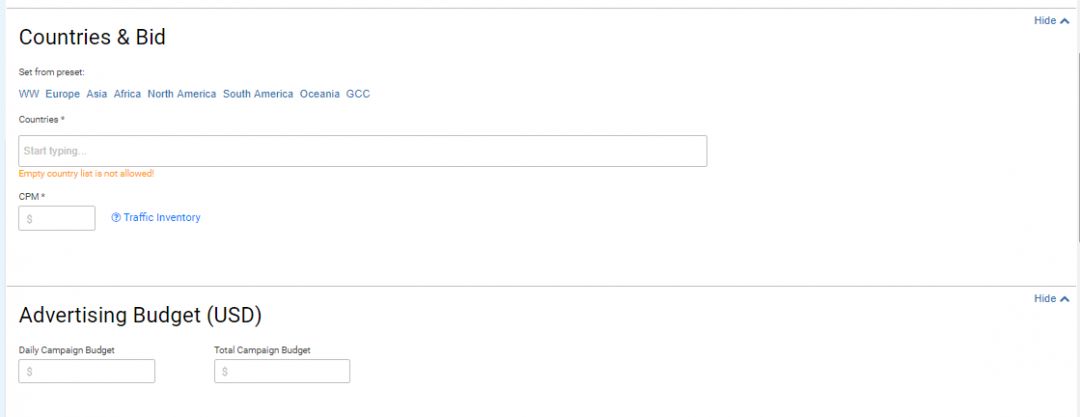Click the Total Campaign Budget field
Image resolution: width=1080 pixels, height=417 pixels.
click(x=282, y=372)
